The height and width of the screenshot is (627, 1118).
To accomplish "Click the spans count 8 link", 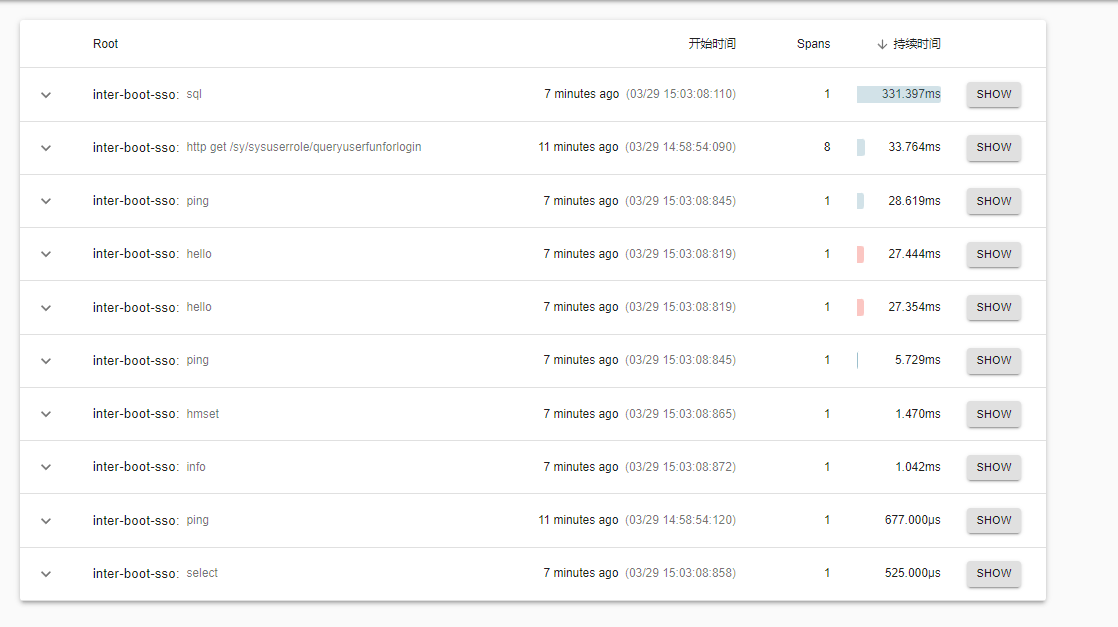I will (x=827, y=146).
